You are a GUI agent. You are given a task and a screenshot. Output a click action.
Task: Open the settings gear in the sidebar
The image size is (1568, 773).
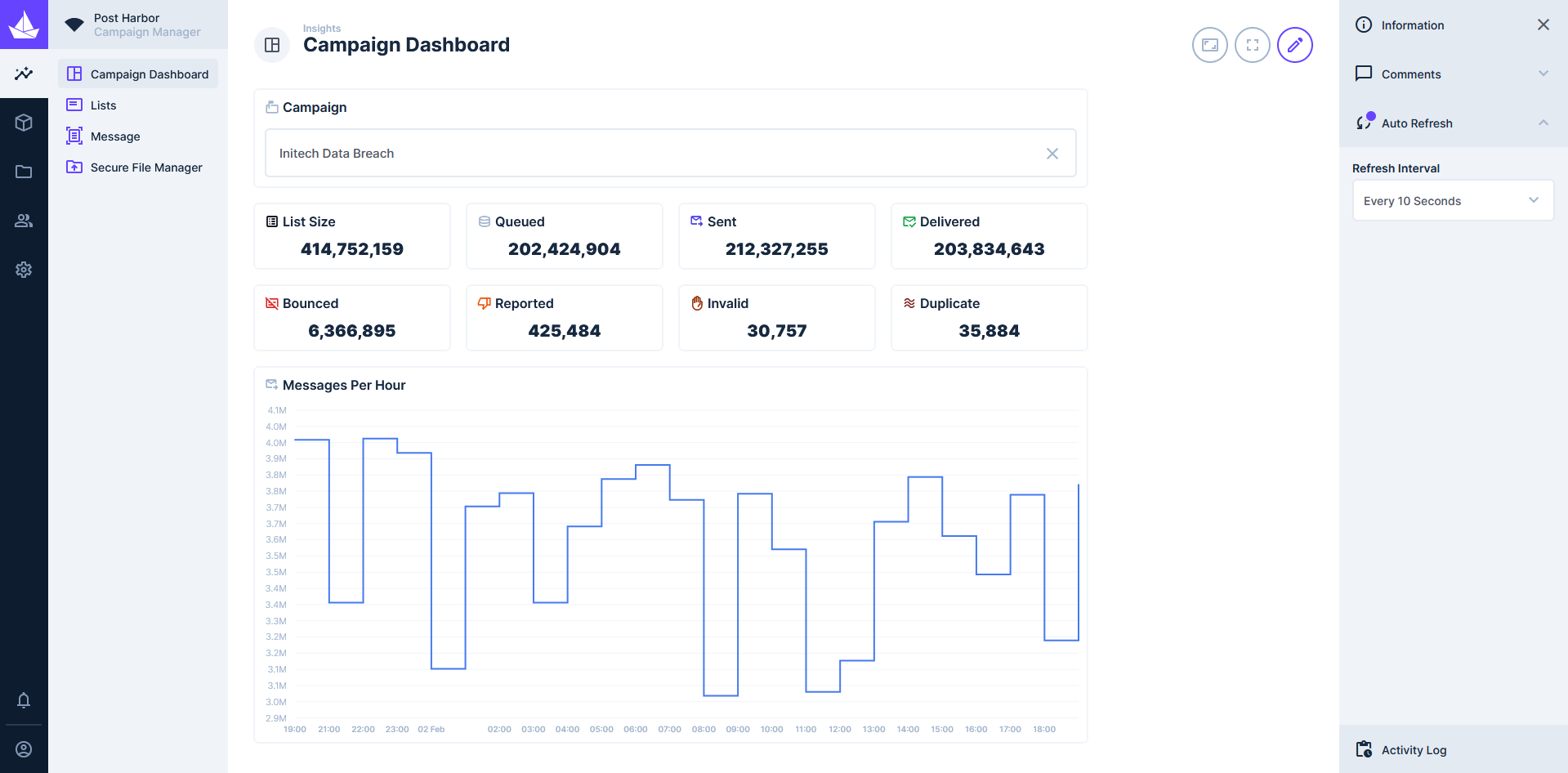click(x=24, y=270)
